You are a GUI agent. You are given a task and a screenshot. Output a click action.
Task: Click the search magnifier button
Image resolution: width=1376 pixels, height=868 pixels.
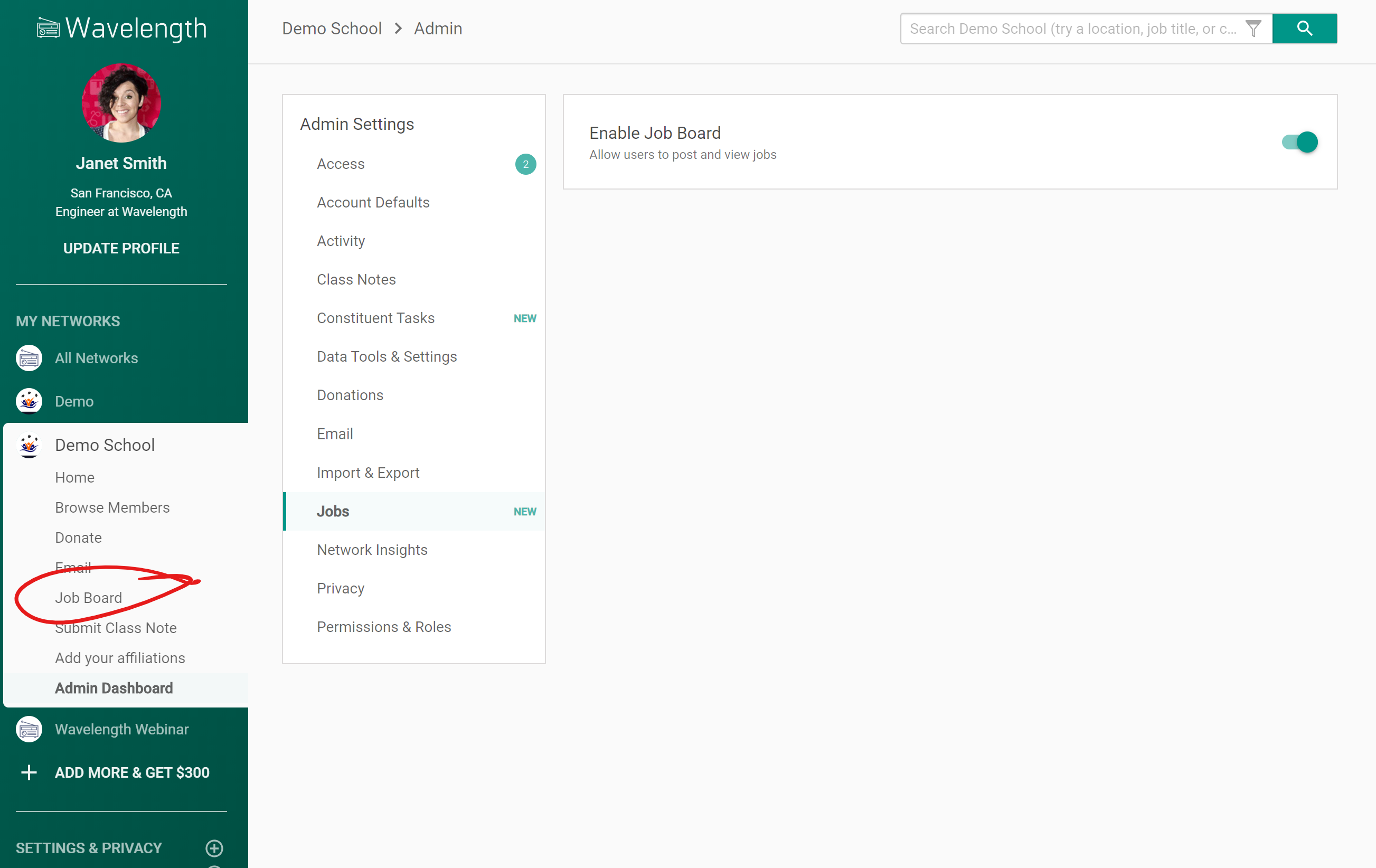(x=1304, y=29)
